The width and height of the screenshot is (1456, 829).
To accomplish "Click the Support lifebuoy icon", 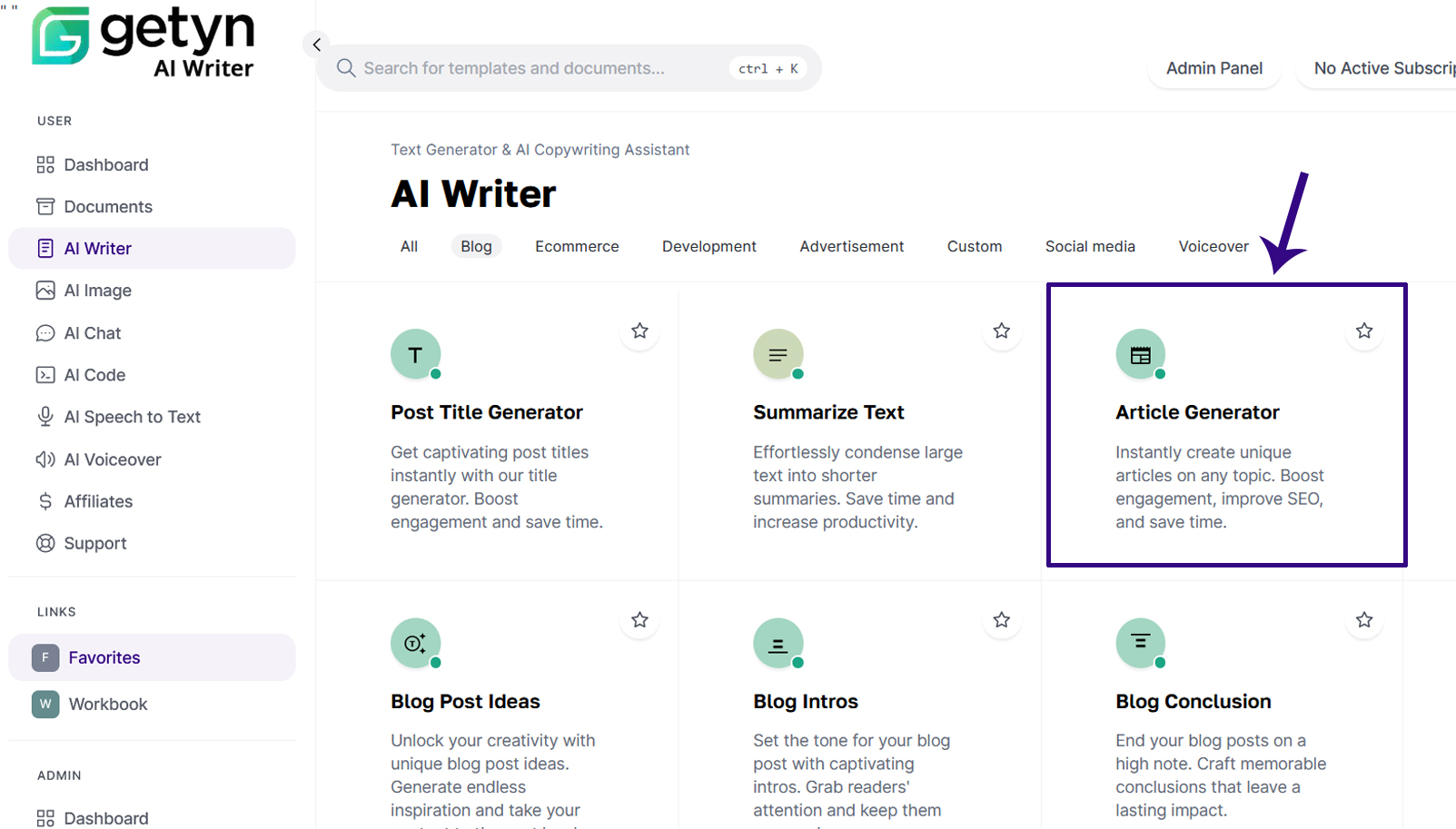I will pyautogui.click(x=45, y=543).
